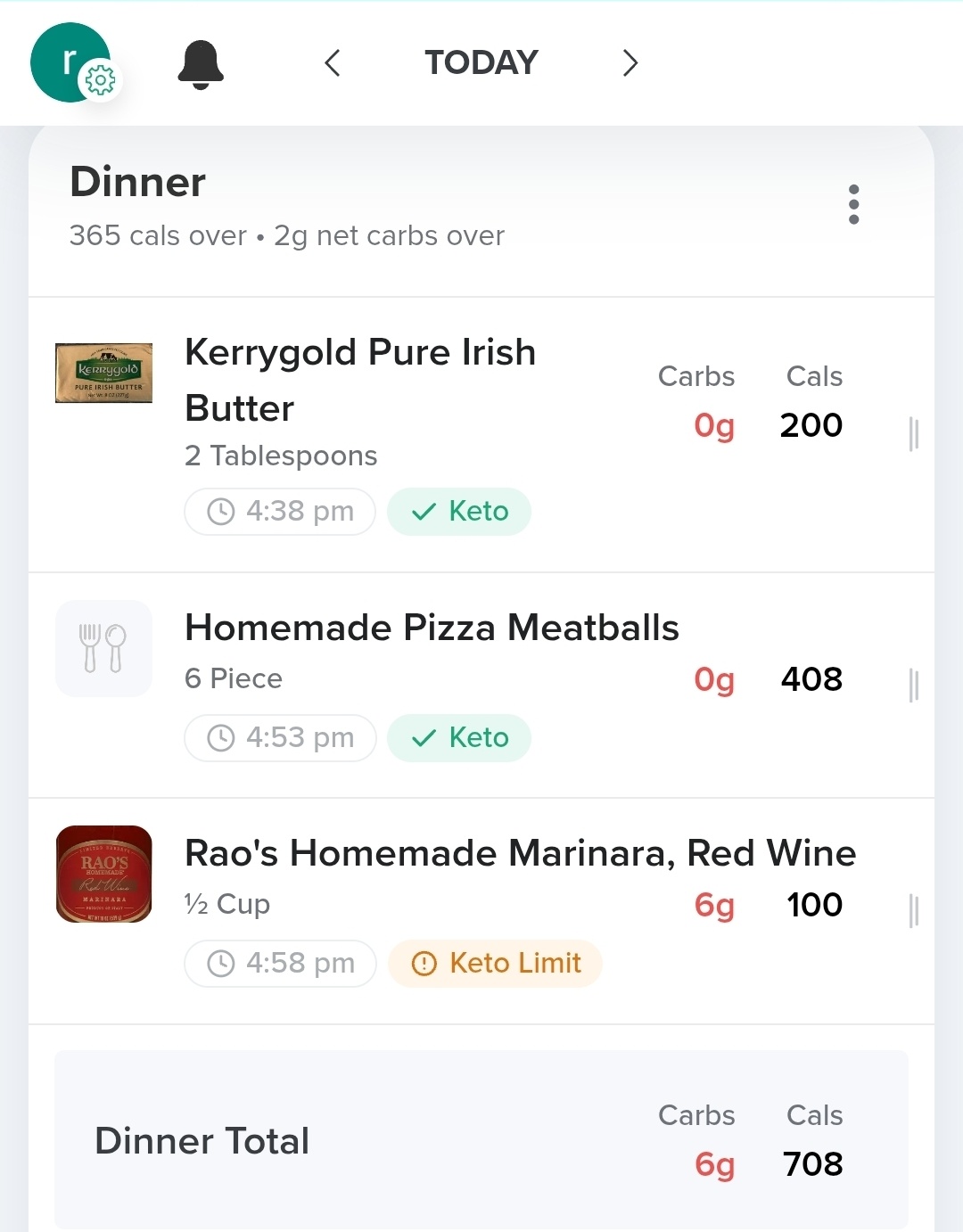
Task: Tap the Rao's marinara jar thumbnail
Action: pos(103,874)
